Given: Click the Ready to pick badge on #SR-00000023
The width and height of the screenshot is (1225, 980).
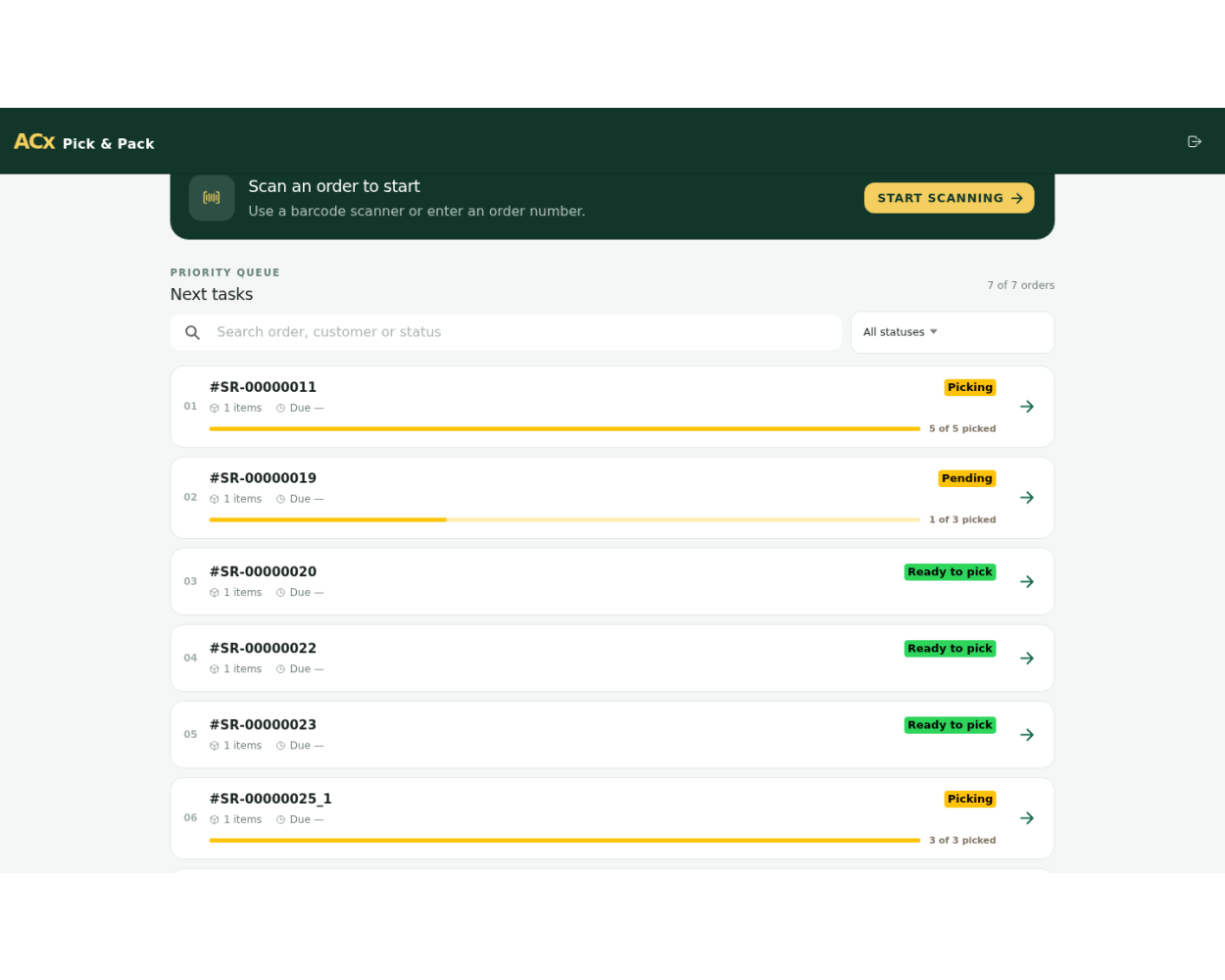Looking at the screenshot, I should tap(951, 725).
